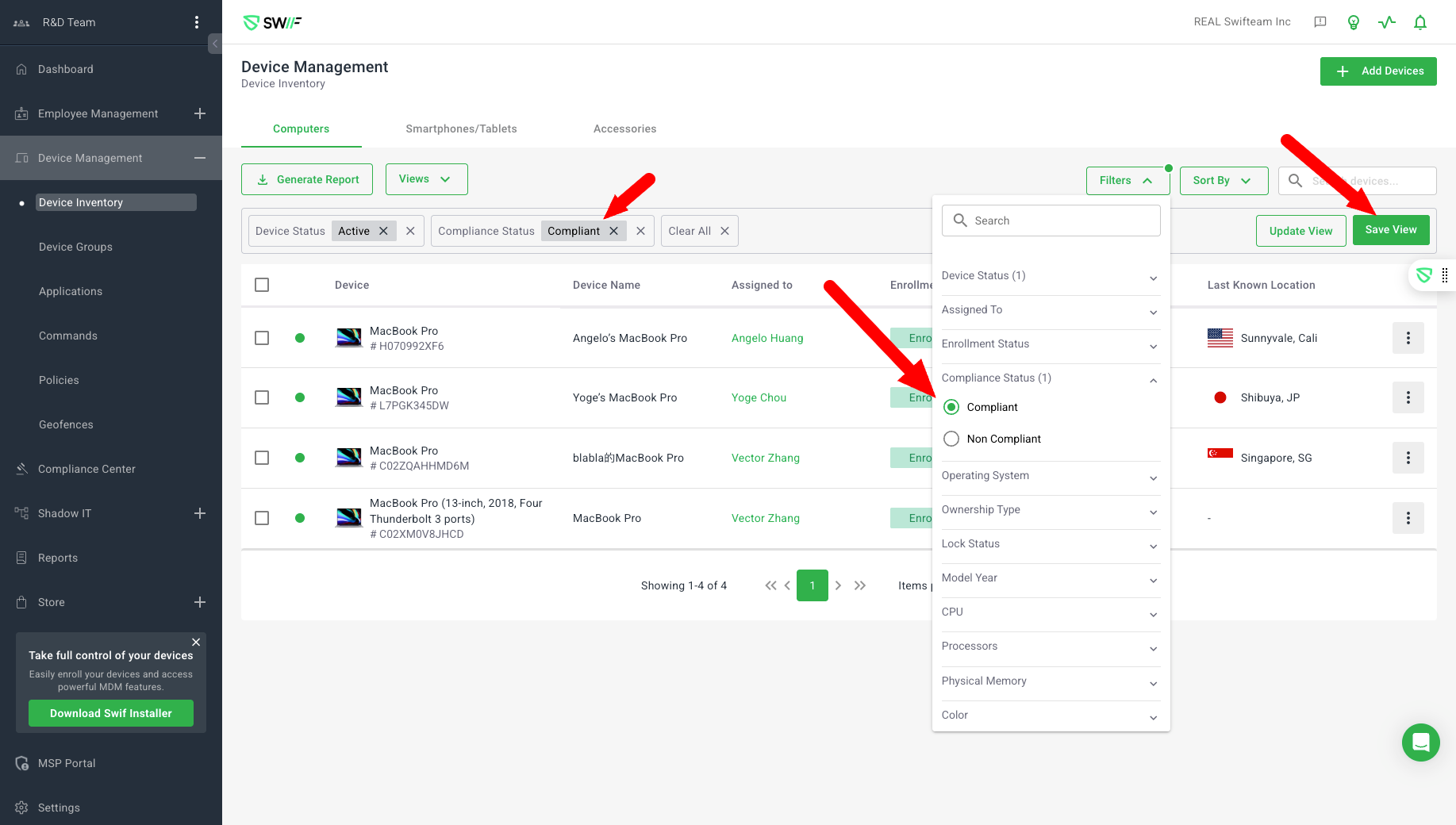Select checkbox for device C02XM0V8JHCD

(x=262, y=518)
